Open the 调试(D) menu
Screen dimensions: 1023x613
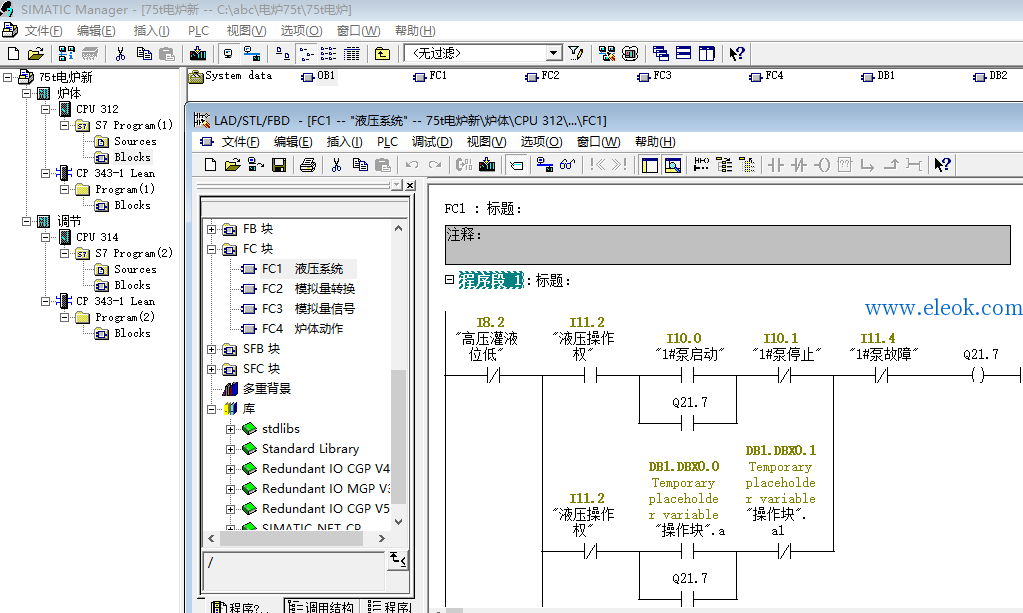click(432, 142)
